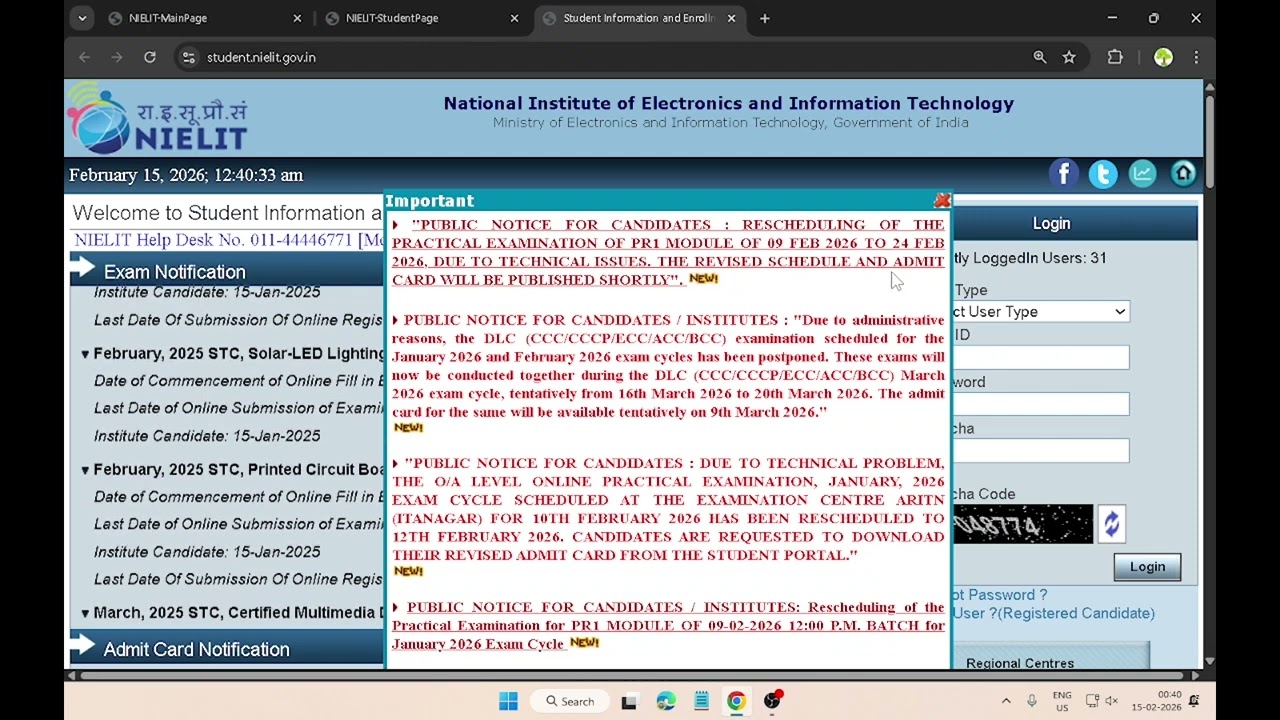
Task: Open the Forgot Password link
Action: point(1000,595)
